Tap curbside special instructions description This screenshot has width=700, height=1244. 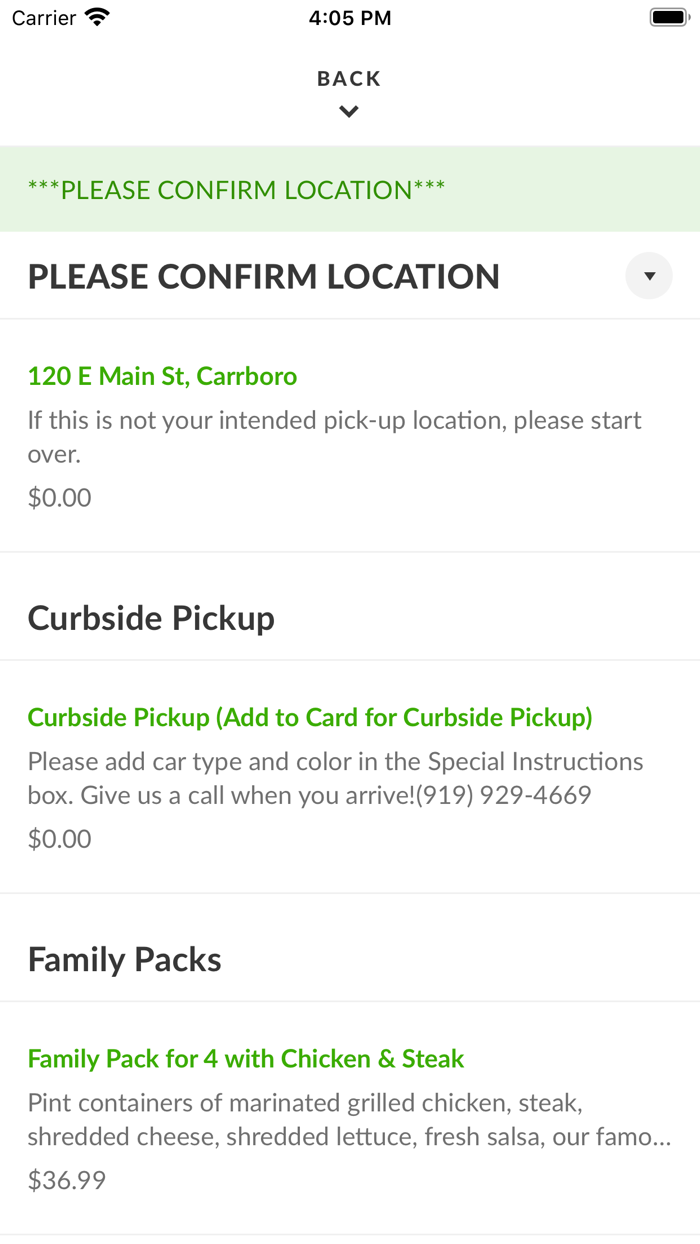(335, 778)
